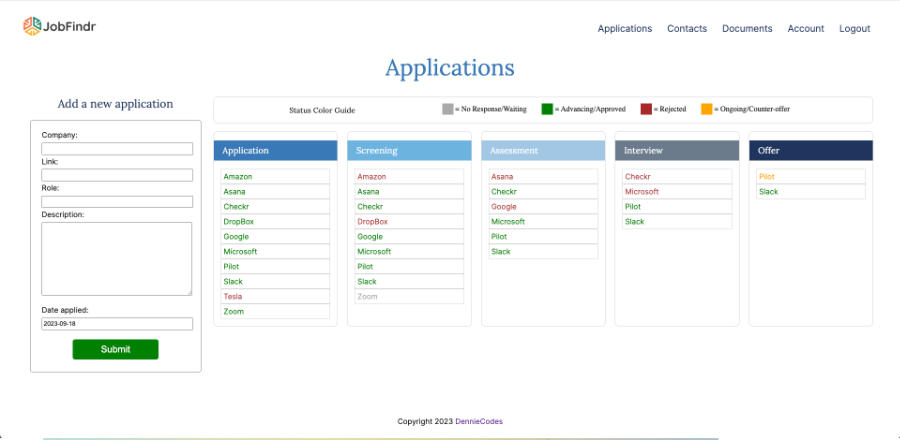This screenshot has width=900, height=440.
Task: Open Slack in the Assessment column
Action: coord(543,251)
